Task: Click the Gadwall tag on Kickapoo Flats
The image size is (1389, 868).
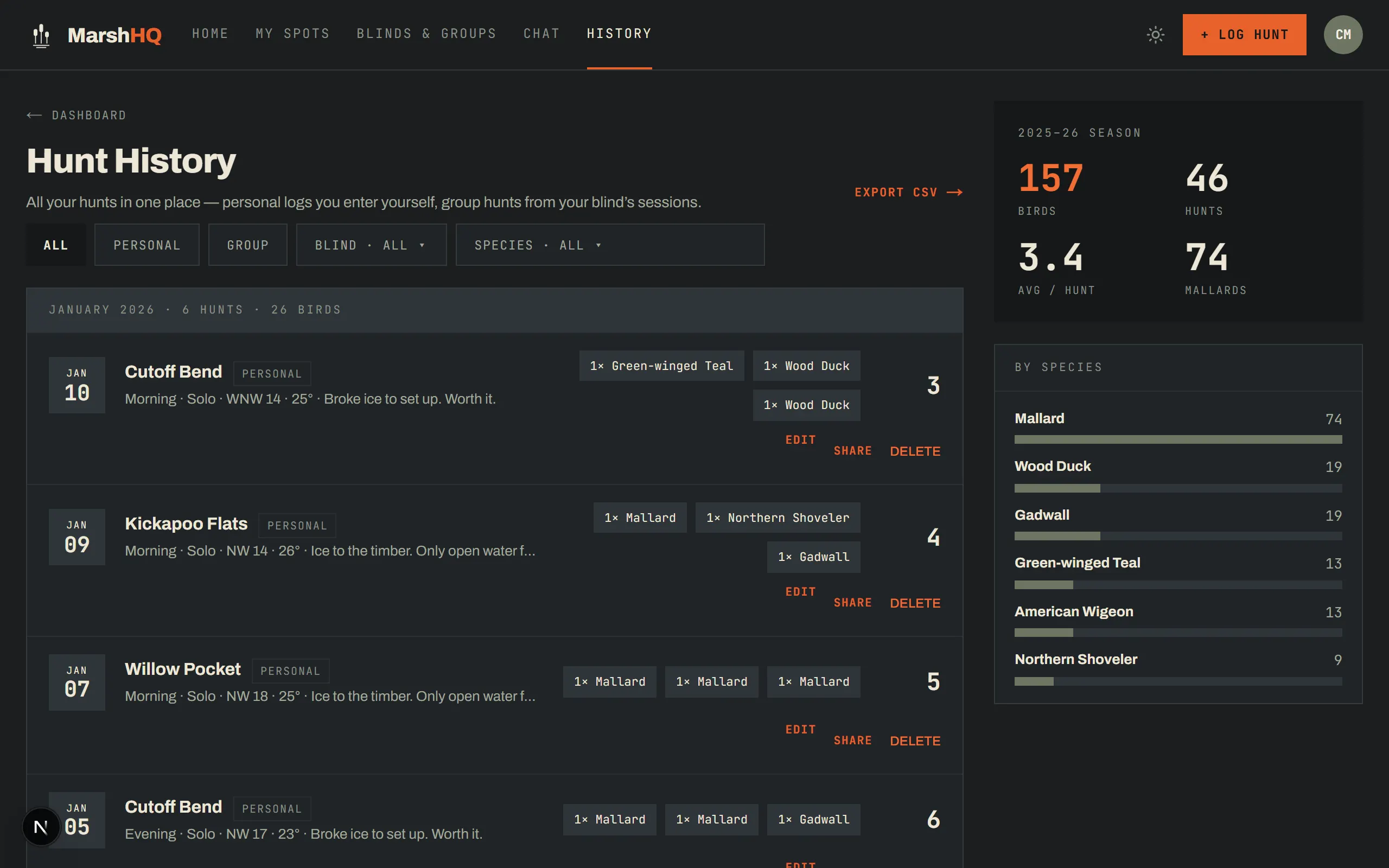Action: [814, 557]
